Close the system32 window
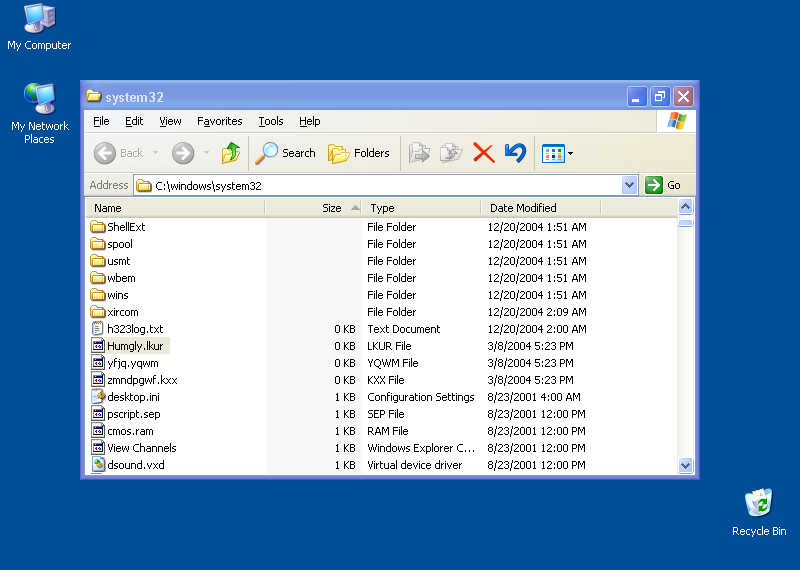 (x=683, y=96)
